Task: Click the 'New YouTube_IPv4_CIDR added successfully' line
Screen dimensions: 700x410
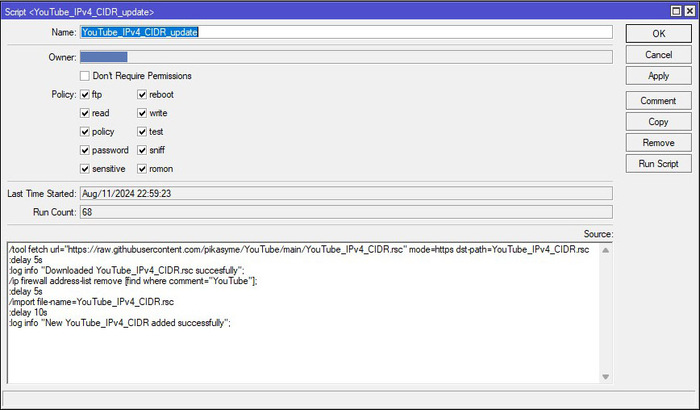Action: tap(120, 323)
